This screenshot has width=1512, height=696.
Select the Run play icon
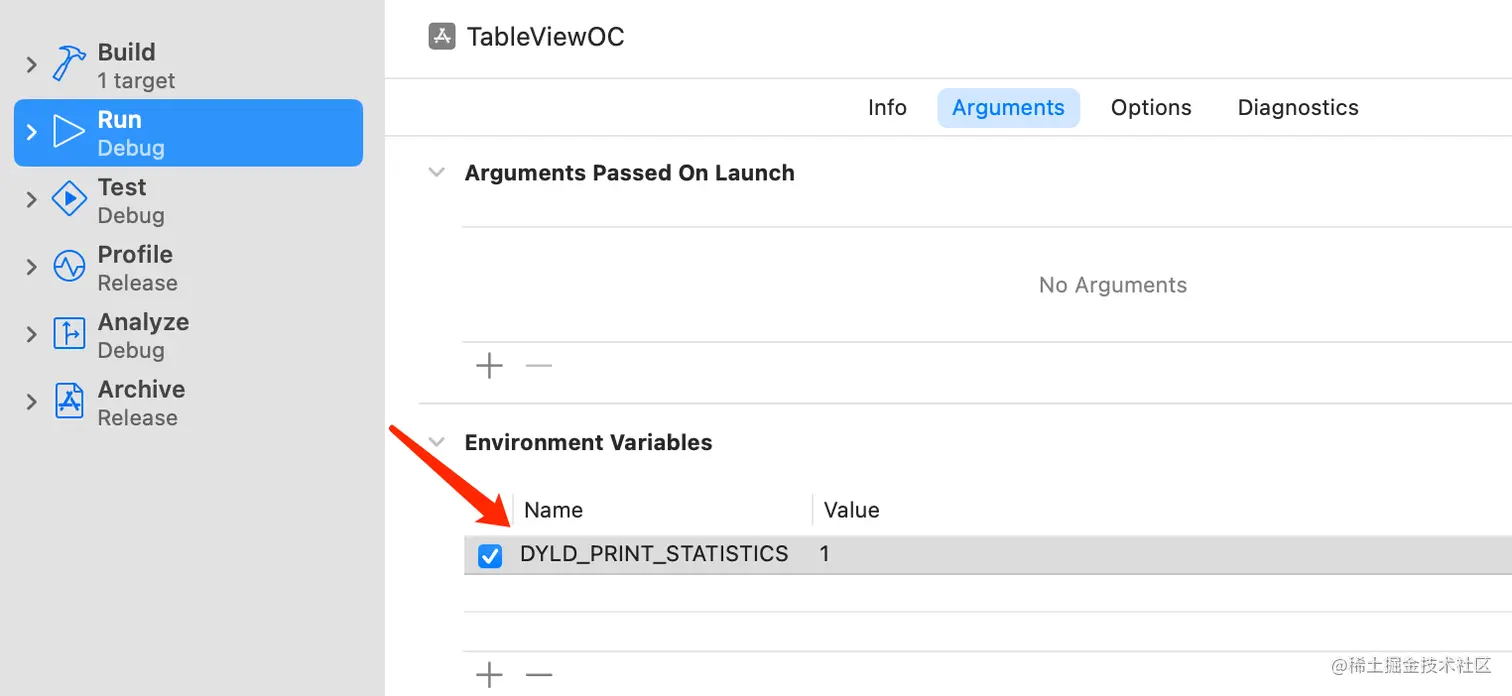click(x=69, y=132)
